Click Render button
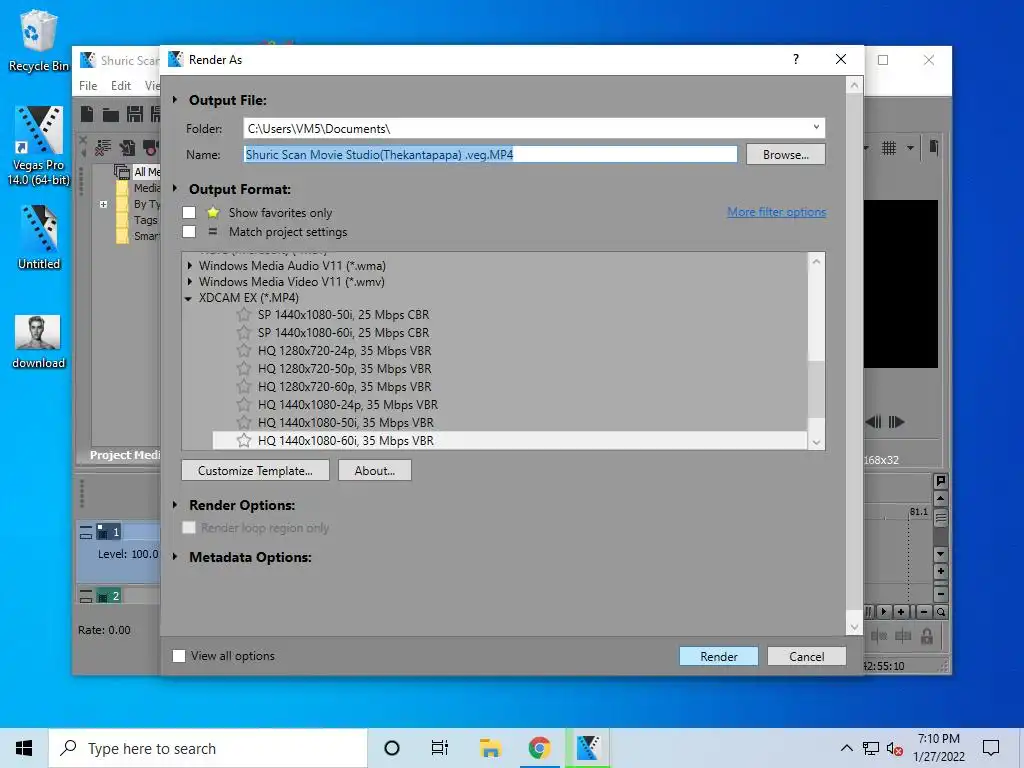This screenshot has height=768, width=1024. pyautogui.click(x=718, y=656)
